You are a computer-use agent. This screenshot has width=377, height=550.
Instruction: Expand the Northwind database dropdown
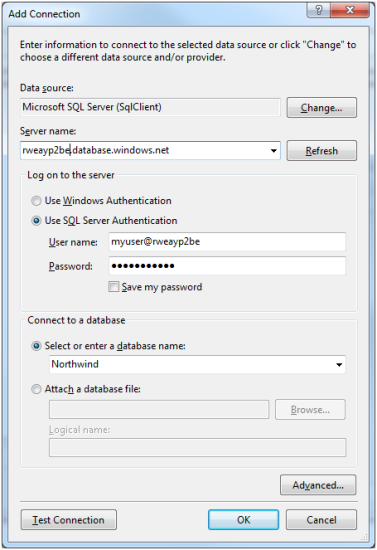(x=339, y=364)
